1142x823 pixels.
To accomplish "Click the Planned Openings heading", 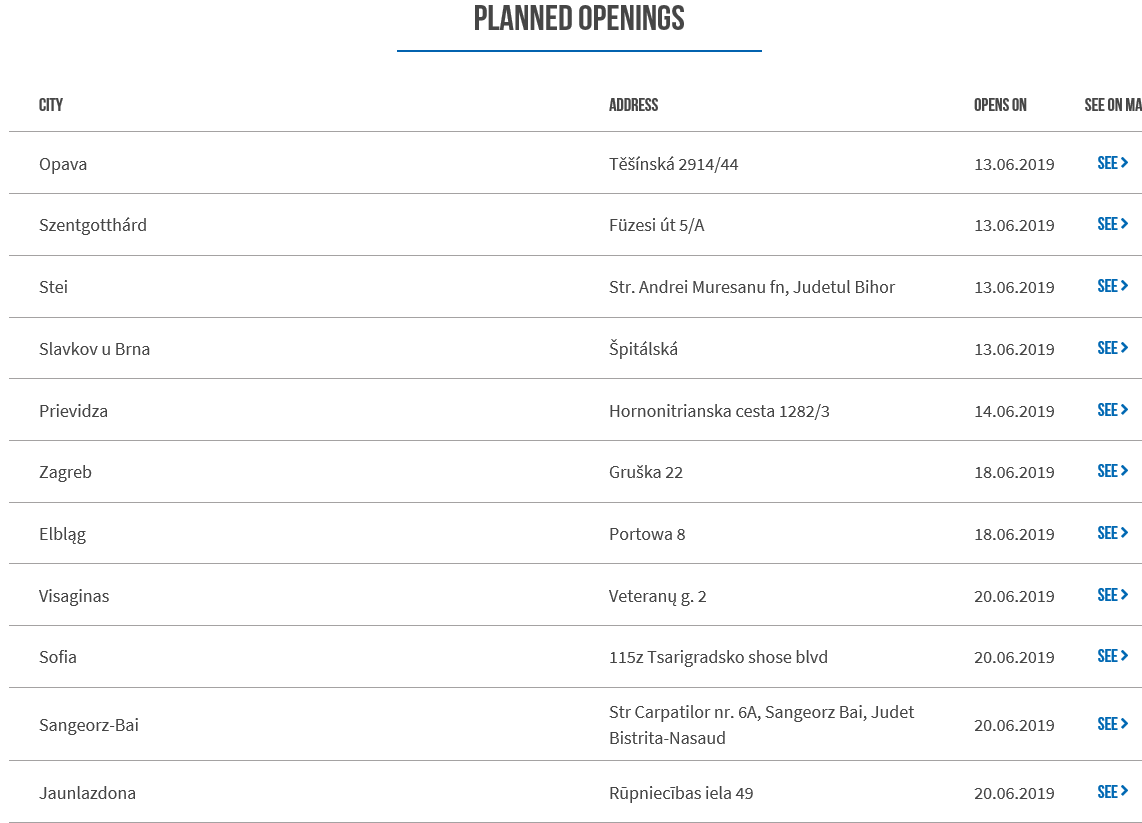I will coord(579,19).
